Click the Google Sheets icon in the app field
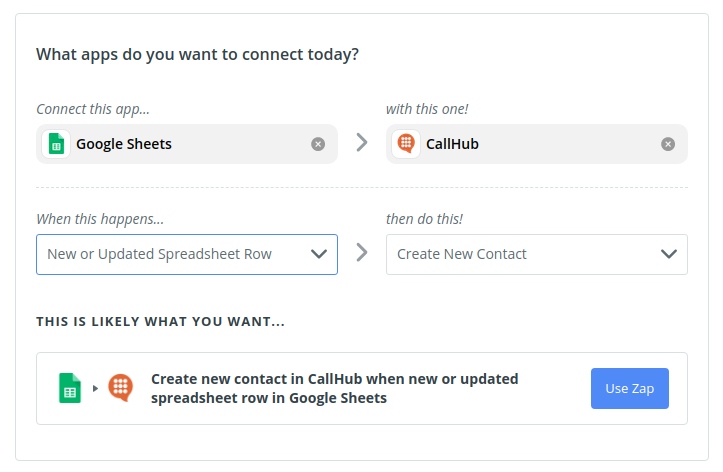Screen dimensions: 723x472 coord(56,144)
